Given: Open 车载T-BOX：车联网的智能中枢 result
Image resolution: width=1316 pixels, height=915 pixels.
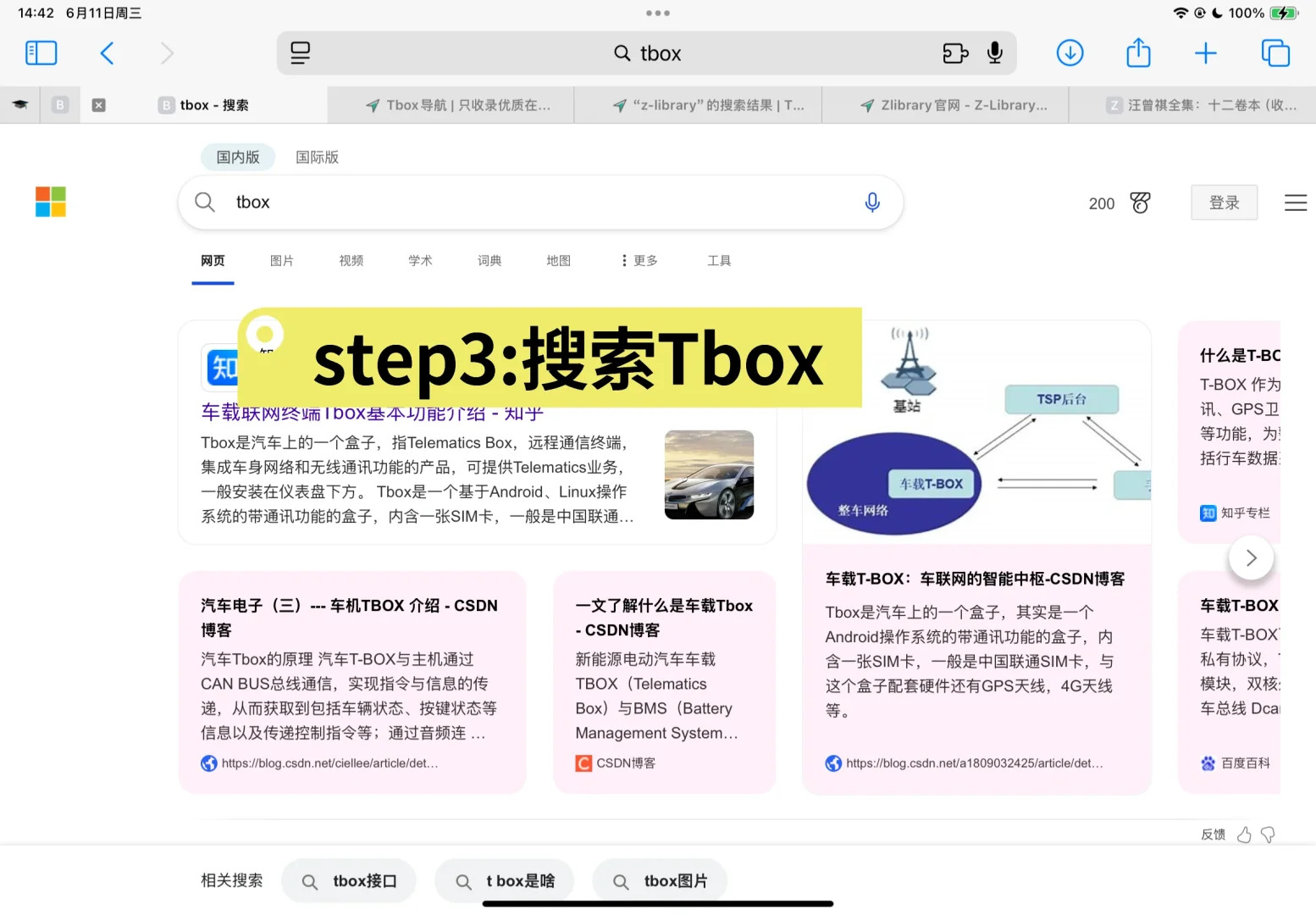Looking at the screenshot, I should coord(975,579).
